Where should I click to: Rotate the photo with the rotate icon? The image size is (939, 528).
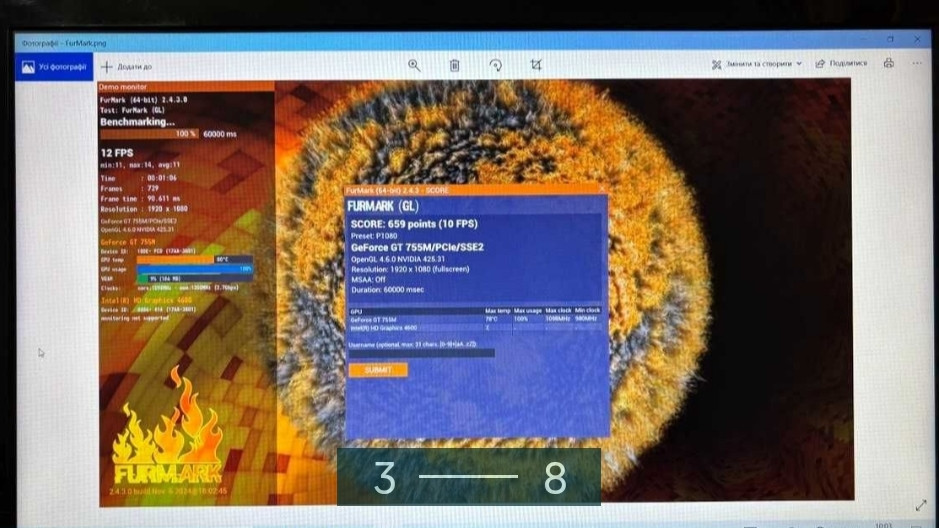[x=495, y=65]
